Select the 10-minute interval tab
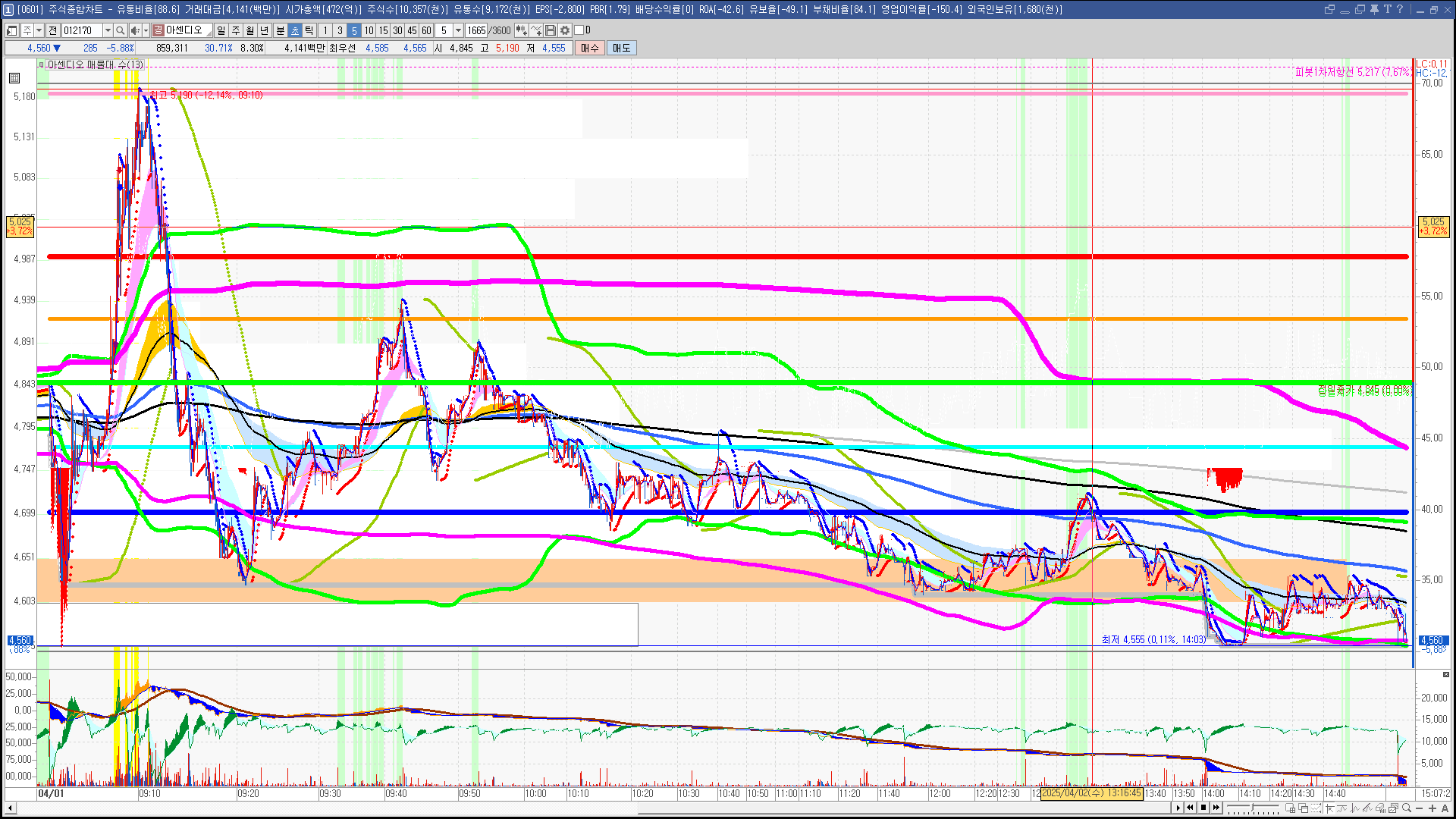This screenshot has height=819, width=1456. pos(369,30)
